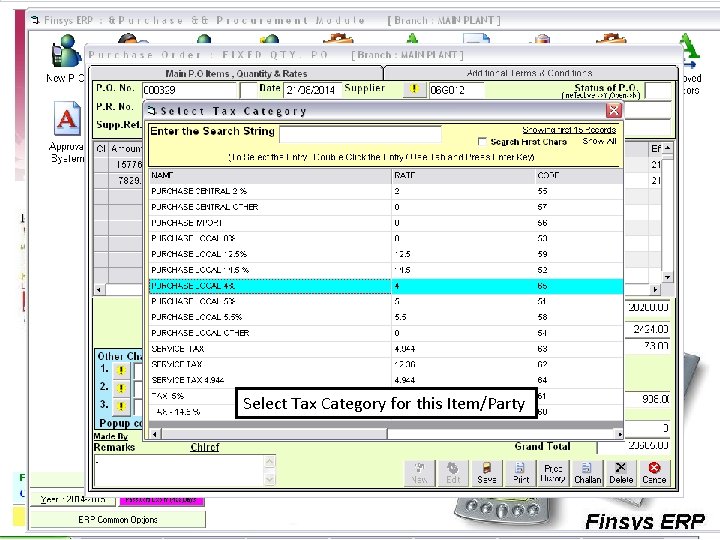
Task: Click items grid scroll left arrow
Action: pyautogui.click(x=99, y=290)
